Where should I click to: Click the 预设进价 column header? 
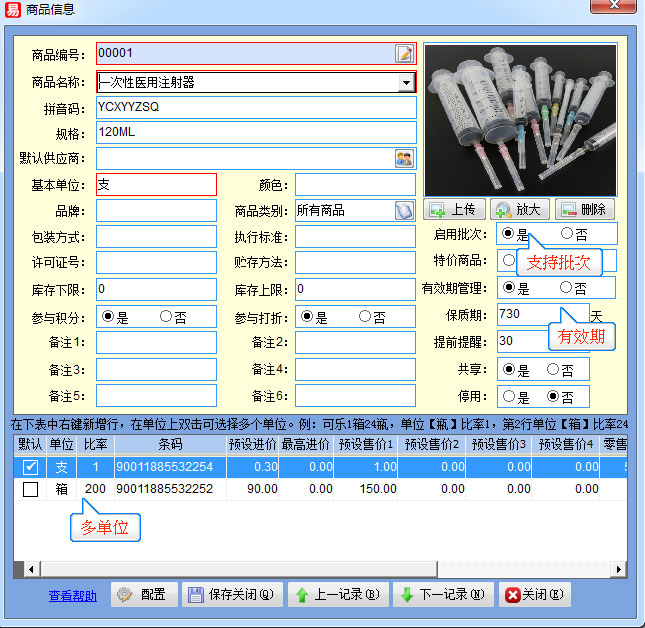click(252, 444)
